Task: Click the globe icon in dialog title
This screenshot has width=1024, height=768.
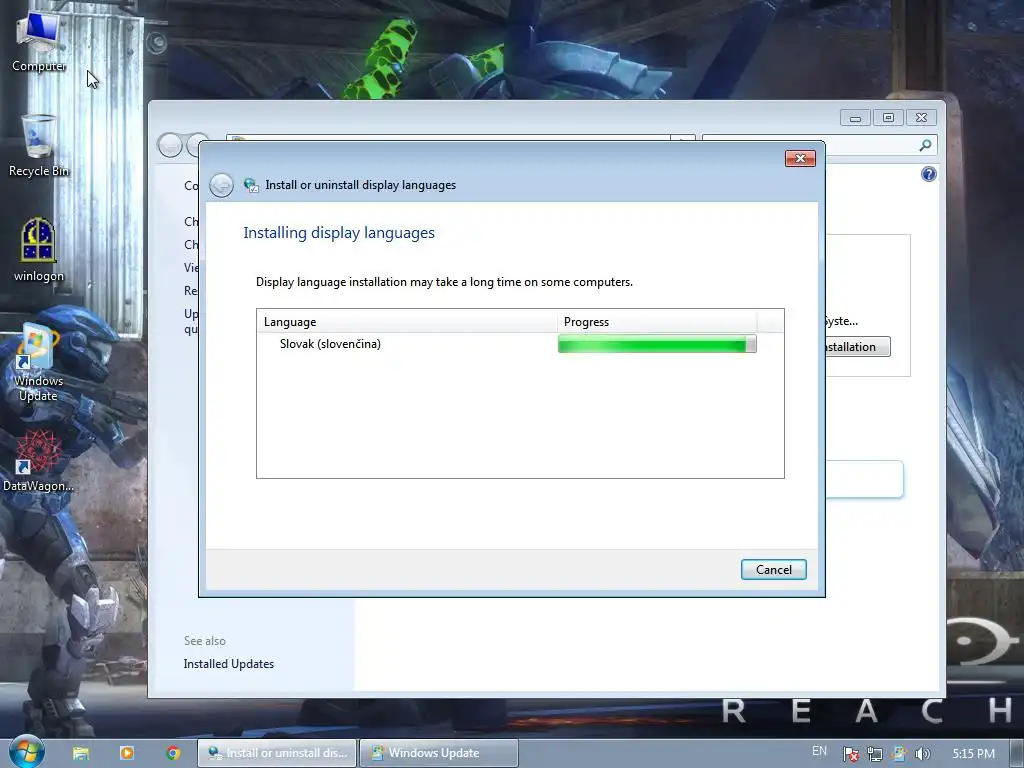Action: [251, 185]
